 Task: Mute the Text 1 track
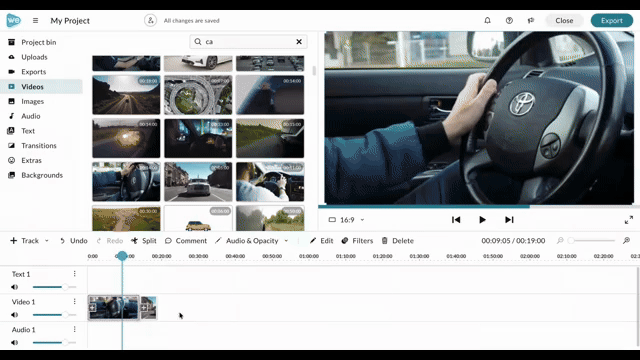point(15,287)
